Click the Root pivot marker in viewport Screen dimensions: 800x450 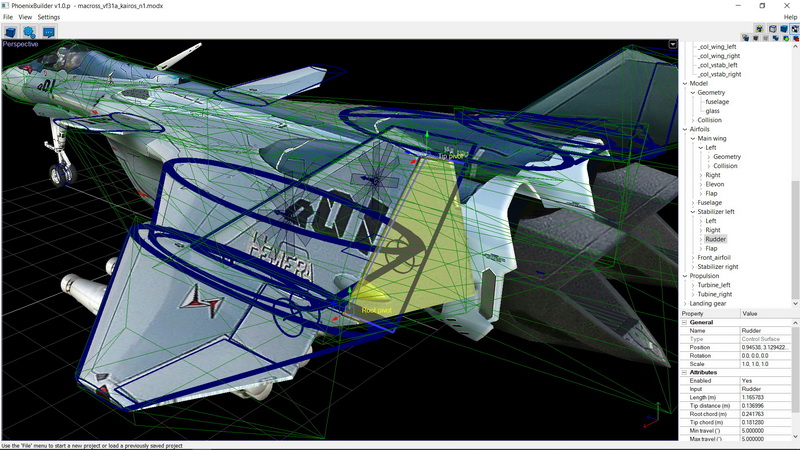pos(377,310)
